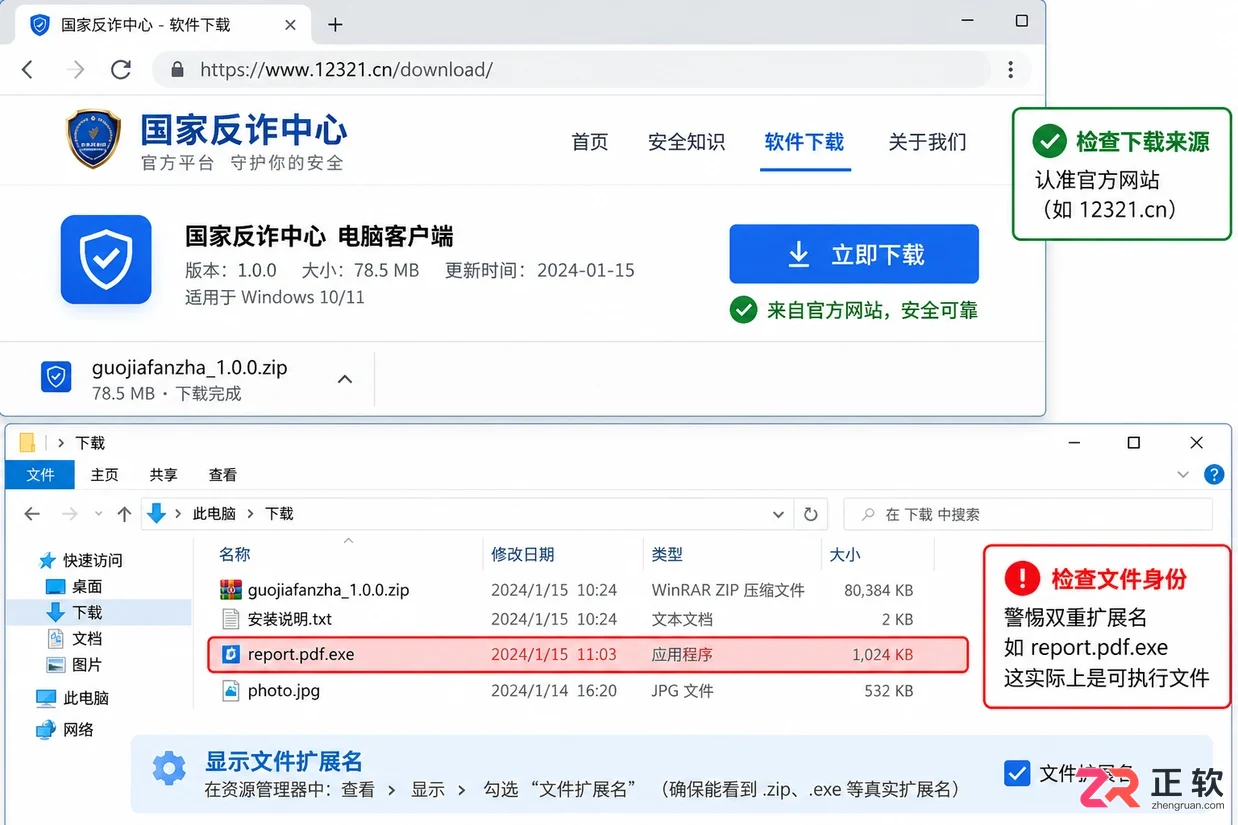Click the WinRAR icon of the zip file
Viewport: 1238px width, 825px height.
[231, 590]
